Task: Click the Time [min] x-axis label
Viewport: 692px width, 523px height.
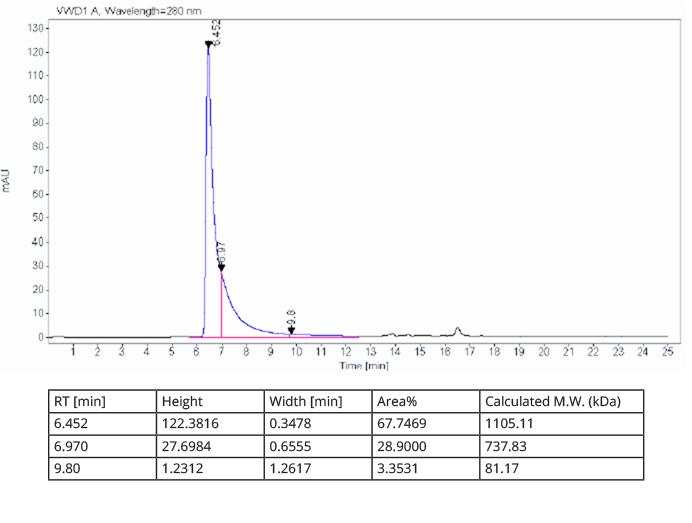Action: [x=362, y=366]
